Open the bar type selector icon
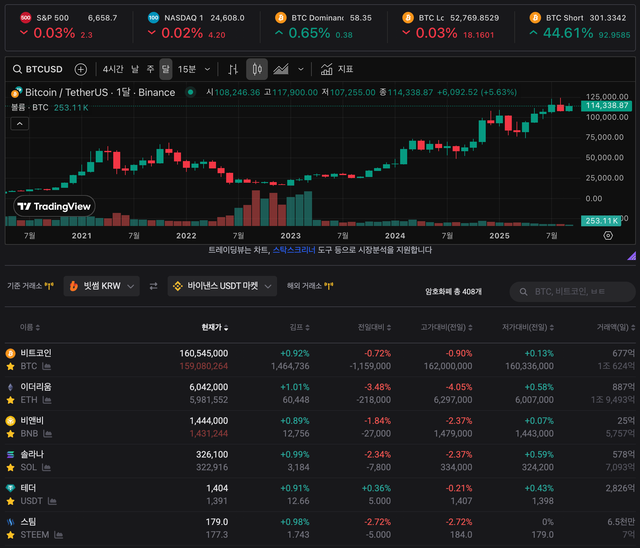Screen dimensions: 640x548 [x=233, y=70]
